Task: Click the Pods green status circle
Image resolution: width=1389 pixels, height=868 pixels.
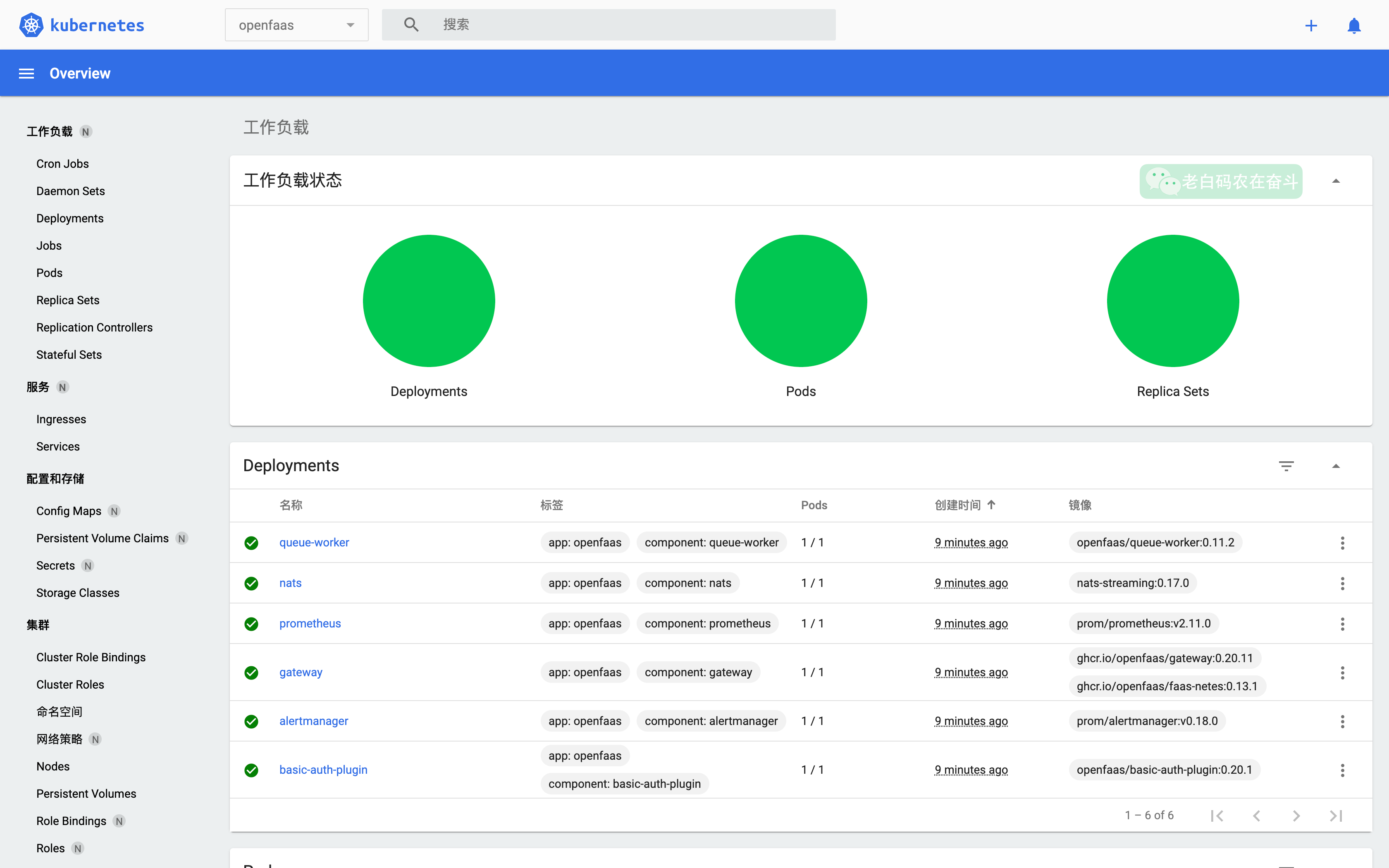Action: coord(801,301)
